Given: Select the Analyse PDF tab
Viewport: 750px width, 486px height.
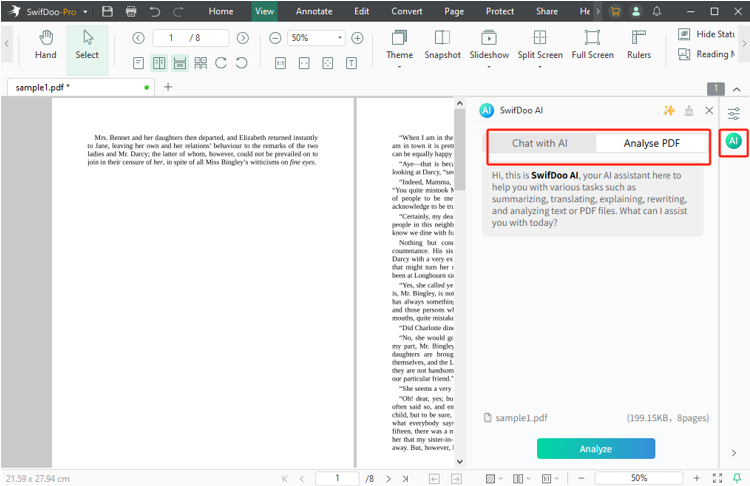Looking at the screenshot, I should [651, 143].
